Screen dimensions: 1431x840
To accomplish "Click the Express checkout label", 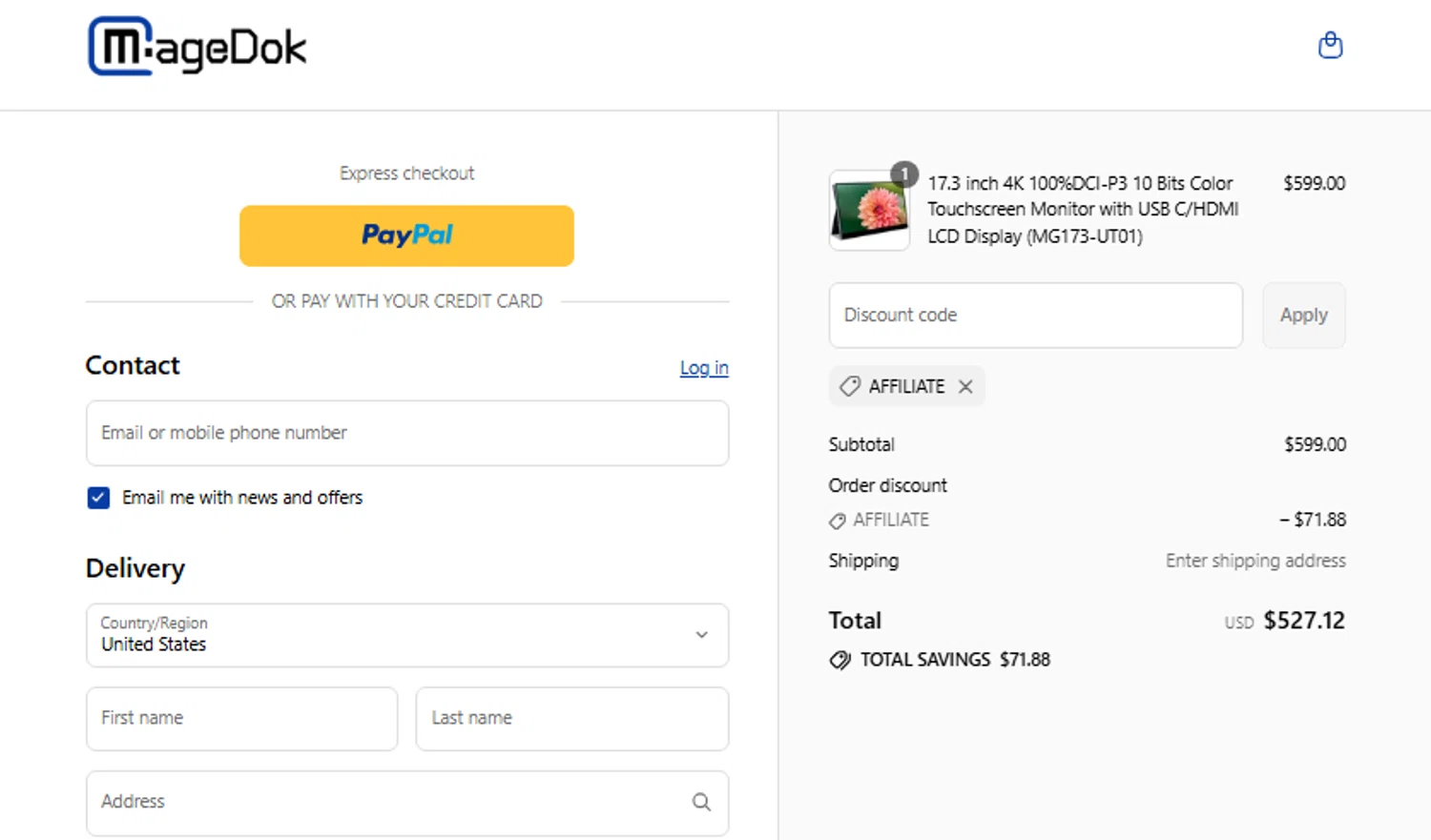I will 406,174.
